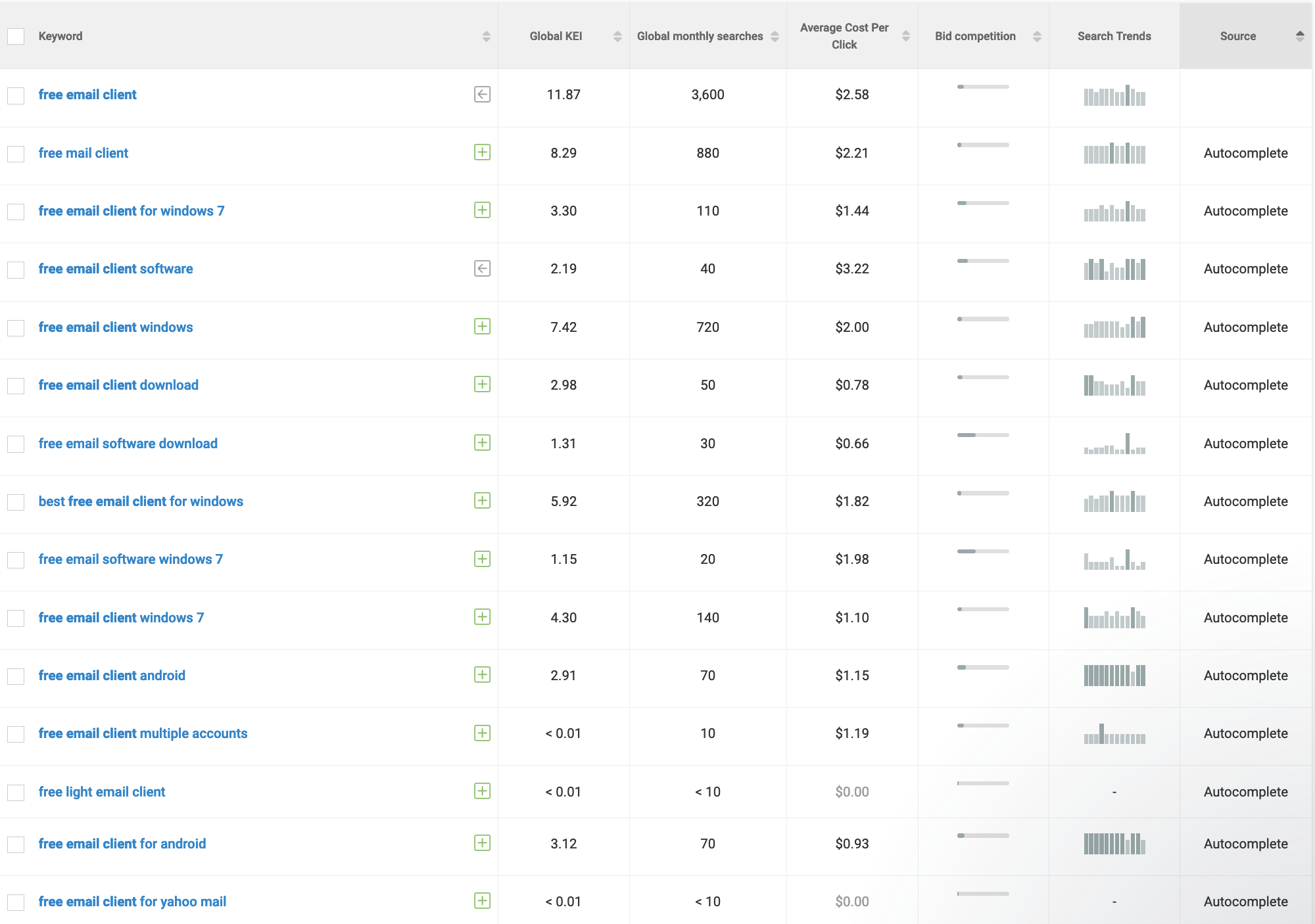Image resolution: width=1315 pixels, height=924 pixels.
Task: Open the 'free email software windows 7' keyword link
Action: (131, 559)
